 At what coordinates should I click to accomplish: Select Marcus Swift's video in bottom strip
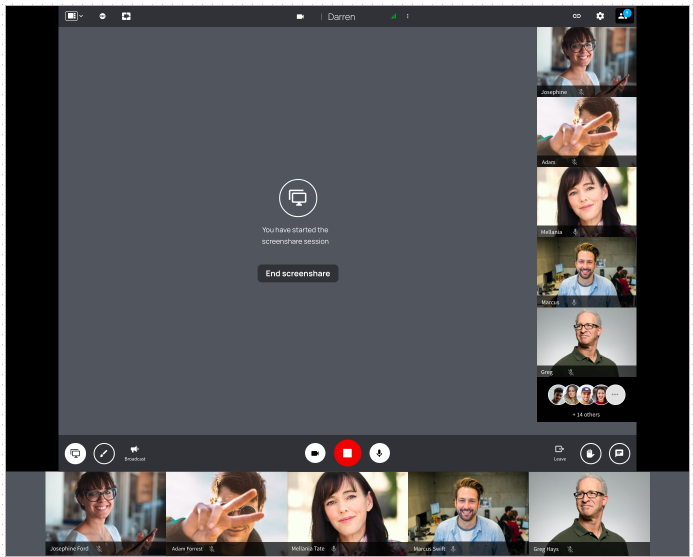point(468,513)
